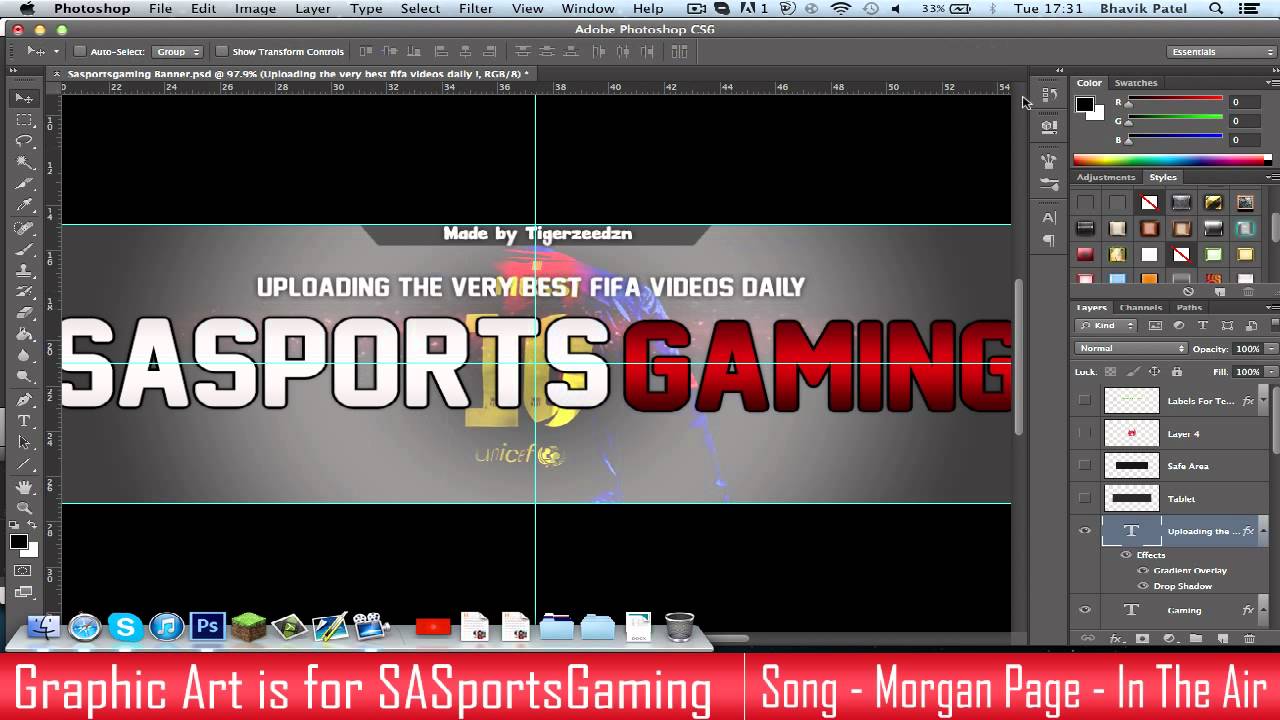Switch to the Swatches tab
Image resolution: width=1280 pixels, height=720 pixels.
coord(1135,83)
